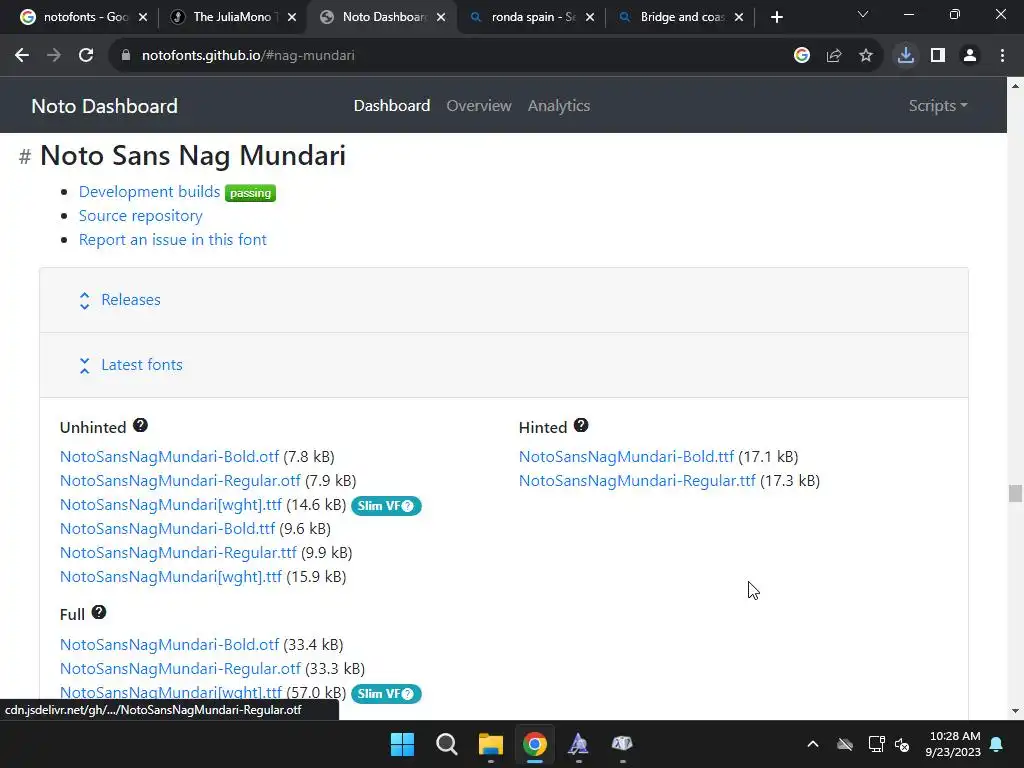
Task: Click the # anchor beside Nag Mundari heading
Action: tap(25, 157)
